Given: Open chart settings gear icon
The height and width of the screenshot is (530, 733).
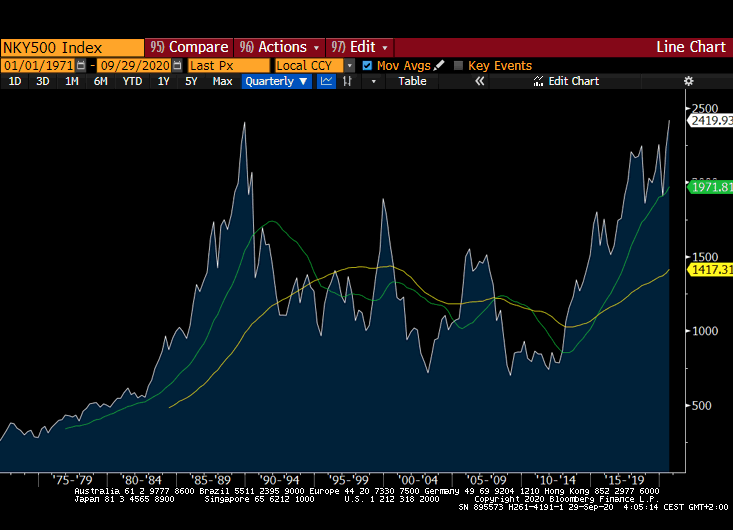Looking at the screenshot, I should point(688,81).
